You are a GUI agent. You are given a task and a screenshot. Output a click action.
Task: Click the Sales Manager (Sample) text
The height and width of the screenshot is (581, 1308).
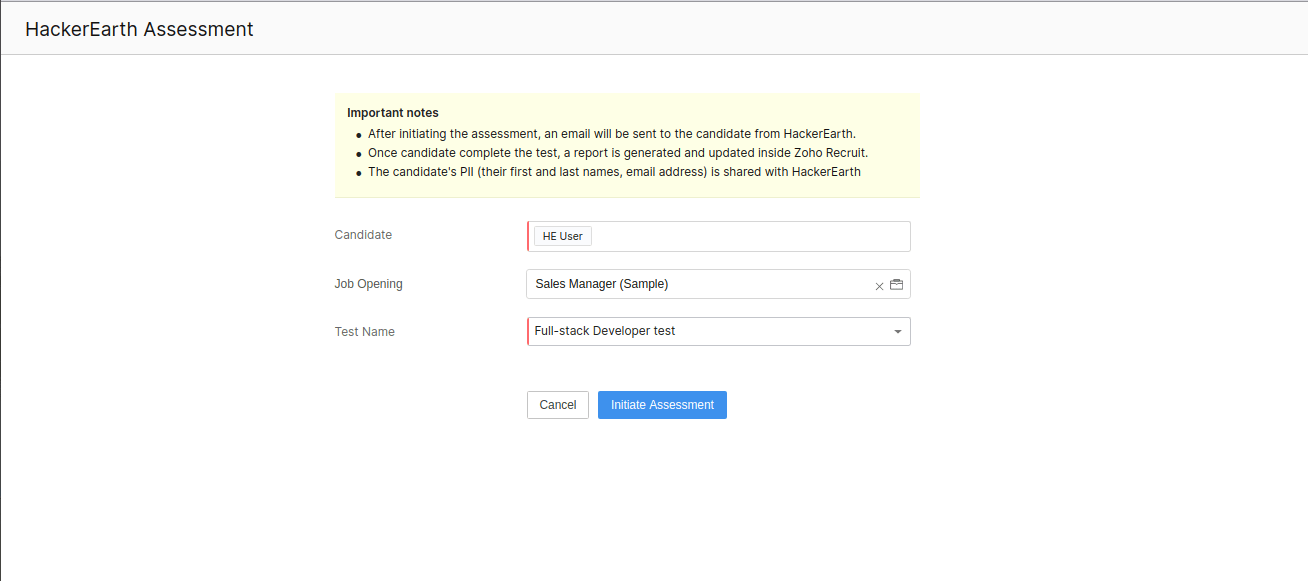tap(601, 284)
